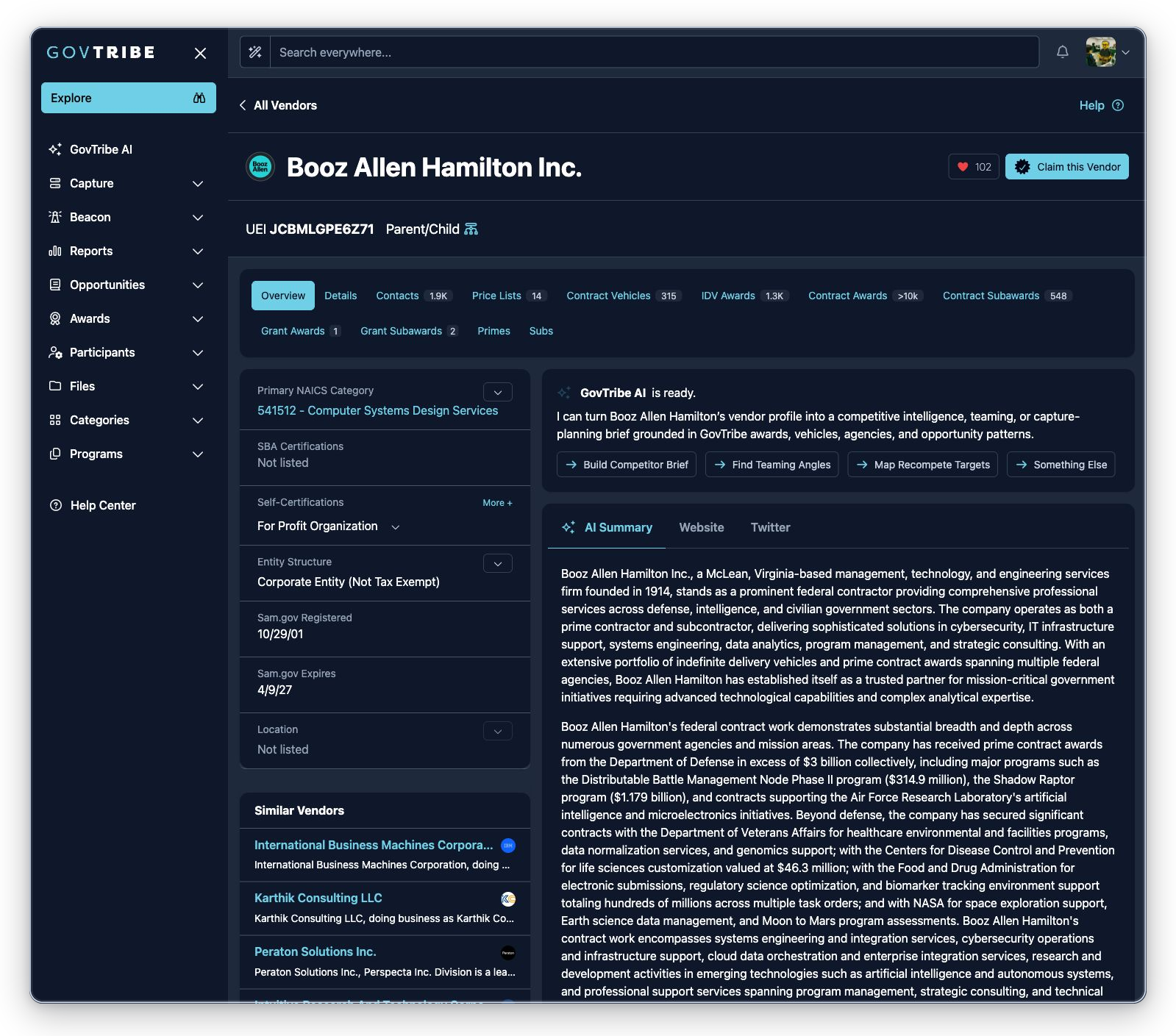The height and width of the screenshot is (1036, 1176).
Task: Click the heart favorite button showing 102
Action: (974, 167)
